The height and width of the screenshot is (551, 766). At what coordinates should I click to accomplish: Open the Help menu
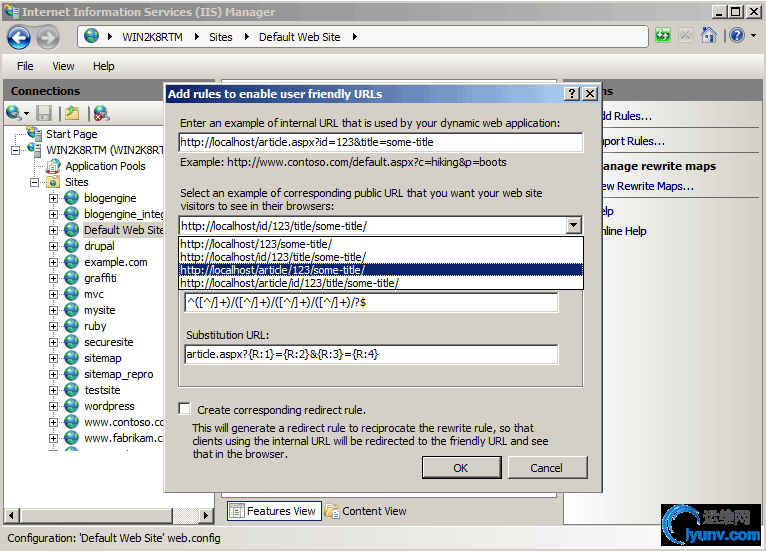coord(104,66)
